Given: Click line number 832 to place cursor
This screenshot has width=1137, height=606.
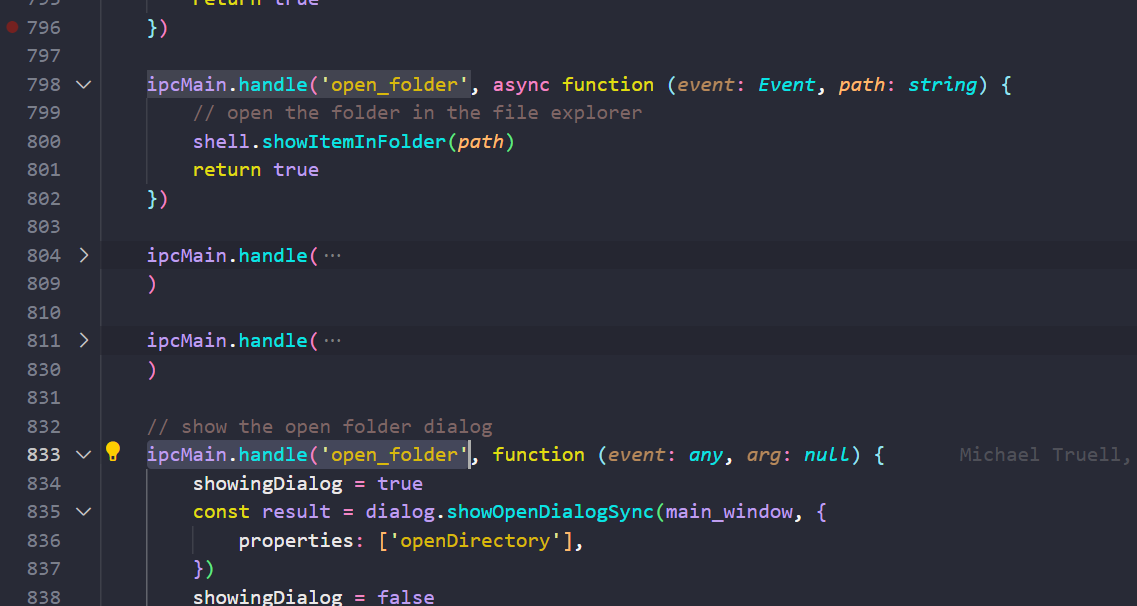Looking at the screenshot, I should pyautogui.click(x=43, y=426).
